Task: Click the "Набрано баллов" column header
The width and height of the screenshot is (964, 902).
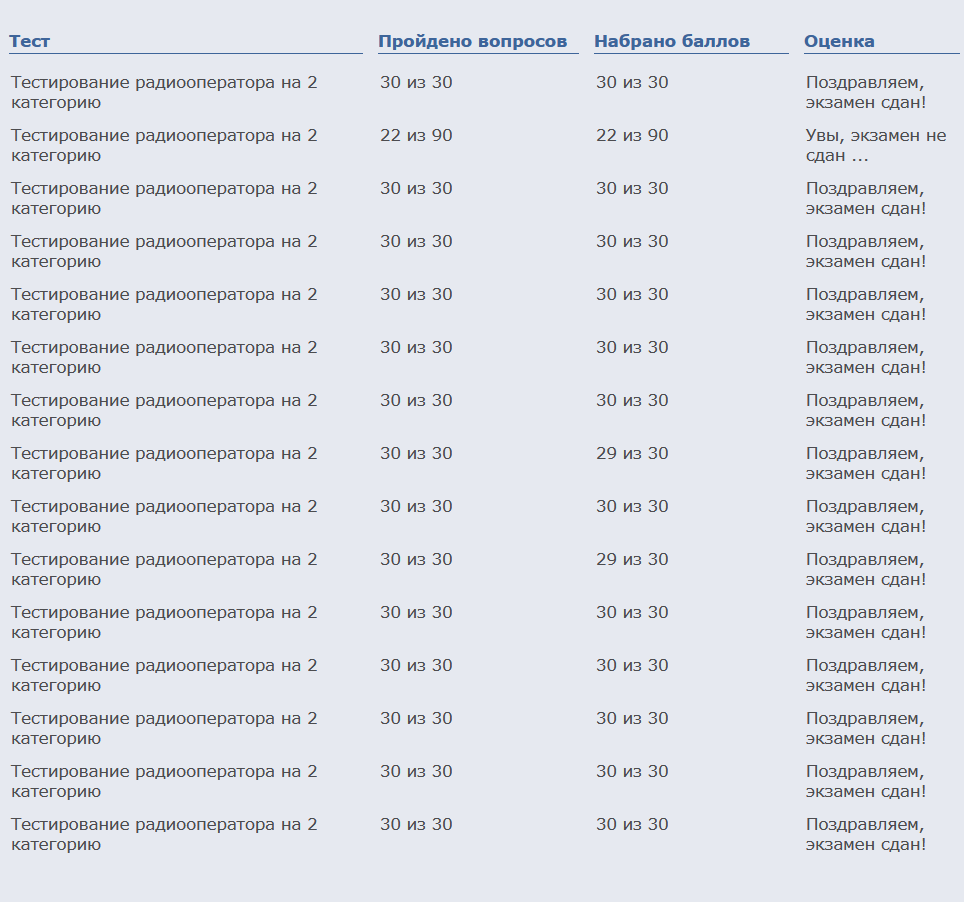Action: tap(671, 41)
